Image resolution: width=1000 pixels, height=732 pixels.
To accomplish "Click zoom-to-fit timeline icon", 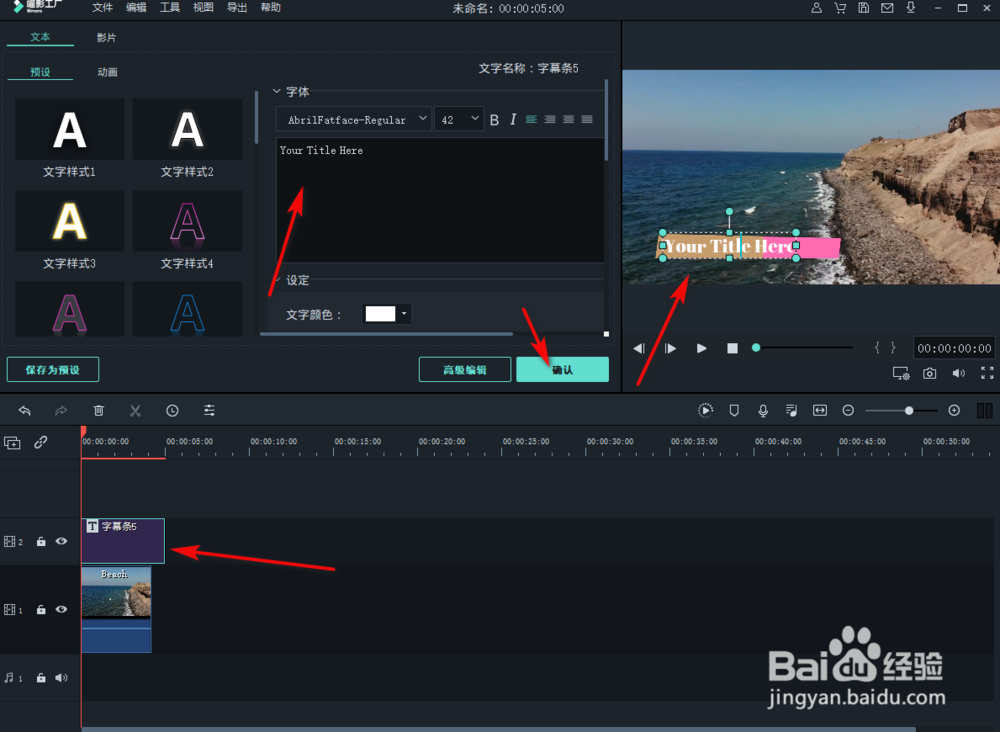I will click(x=820, y=411).
